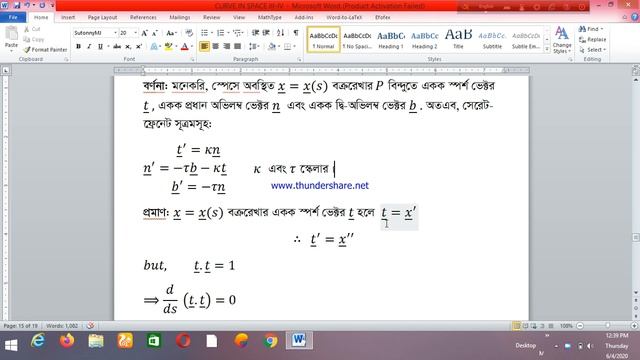Align the paragraph to the right

pyautogui.click(x=227, y=47)
